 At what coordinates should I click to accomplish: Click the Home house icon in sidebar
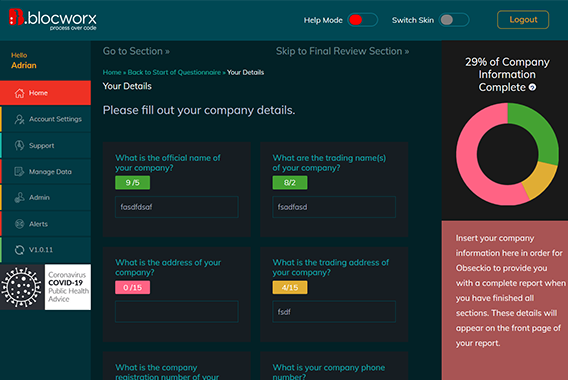(x=19, y=93)
